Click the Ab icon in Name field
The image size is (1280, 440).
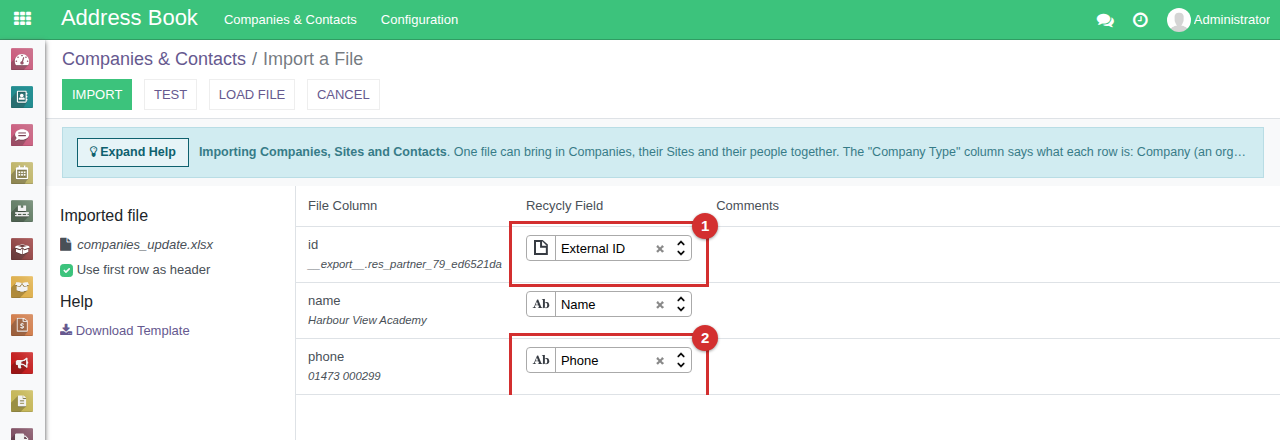541,304
